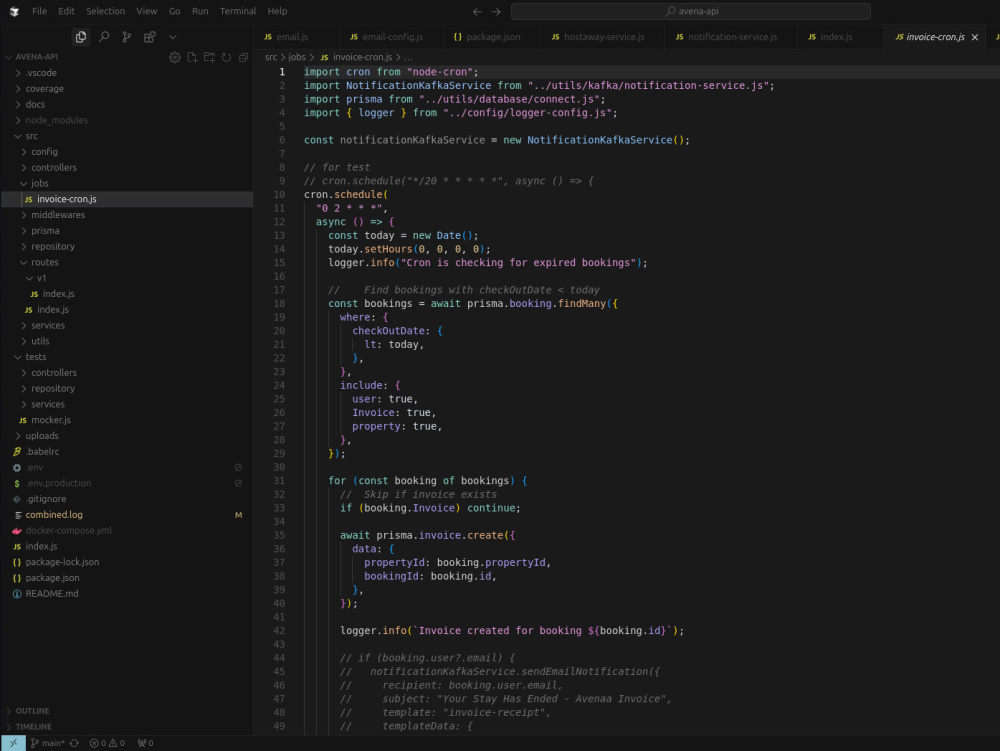Screen dimensions: 1000x751
Task: Click the New File icon
Action: tap(192, 57)
